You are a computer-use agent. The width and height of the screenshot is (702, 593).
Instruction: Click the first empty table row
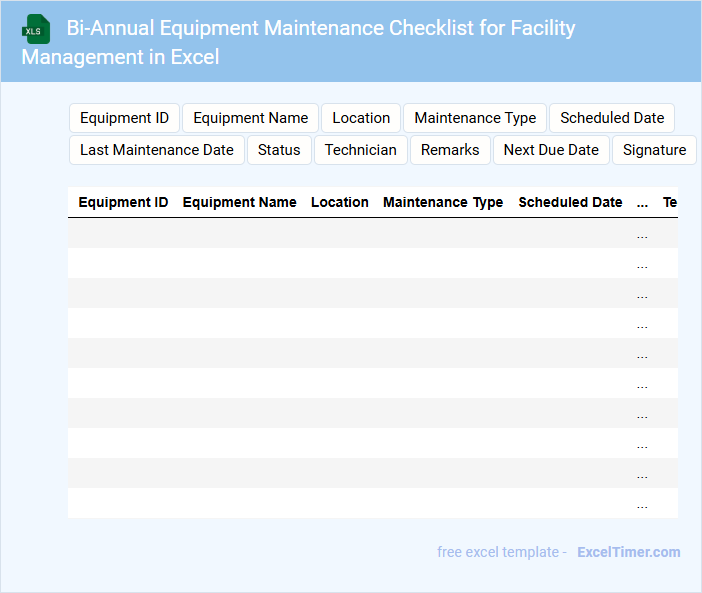(x=350, y=233)
